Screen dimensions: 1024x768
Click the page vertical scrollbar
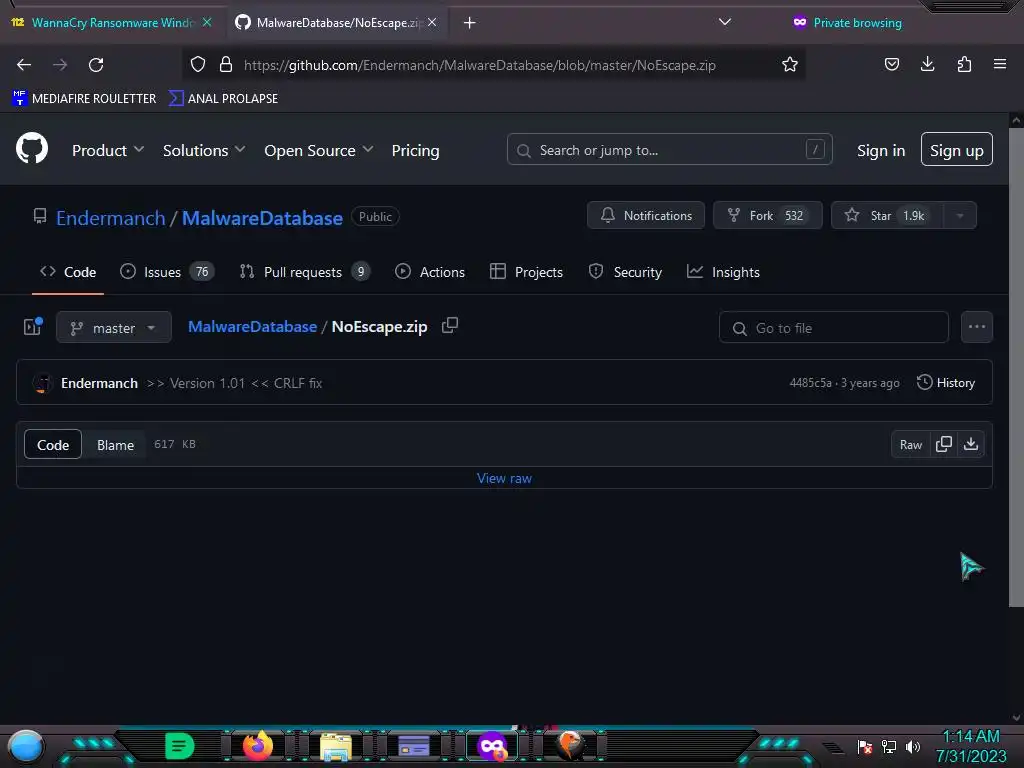click(x=1016, y=367)
